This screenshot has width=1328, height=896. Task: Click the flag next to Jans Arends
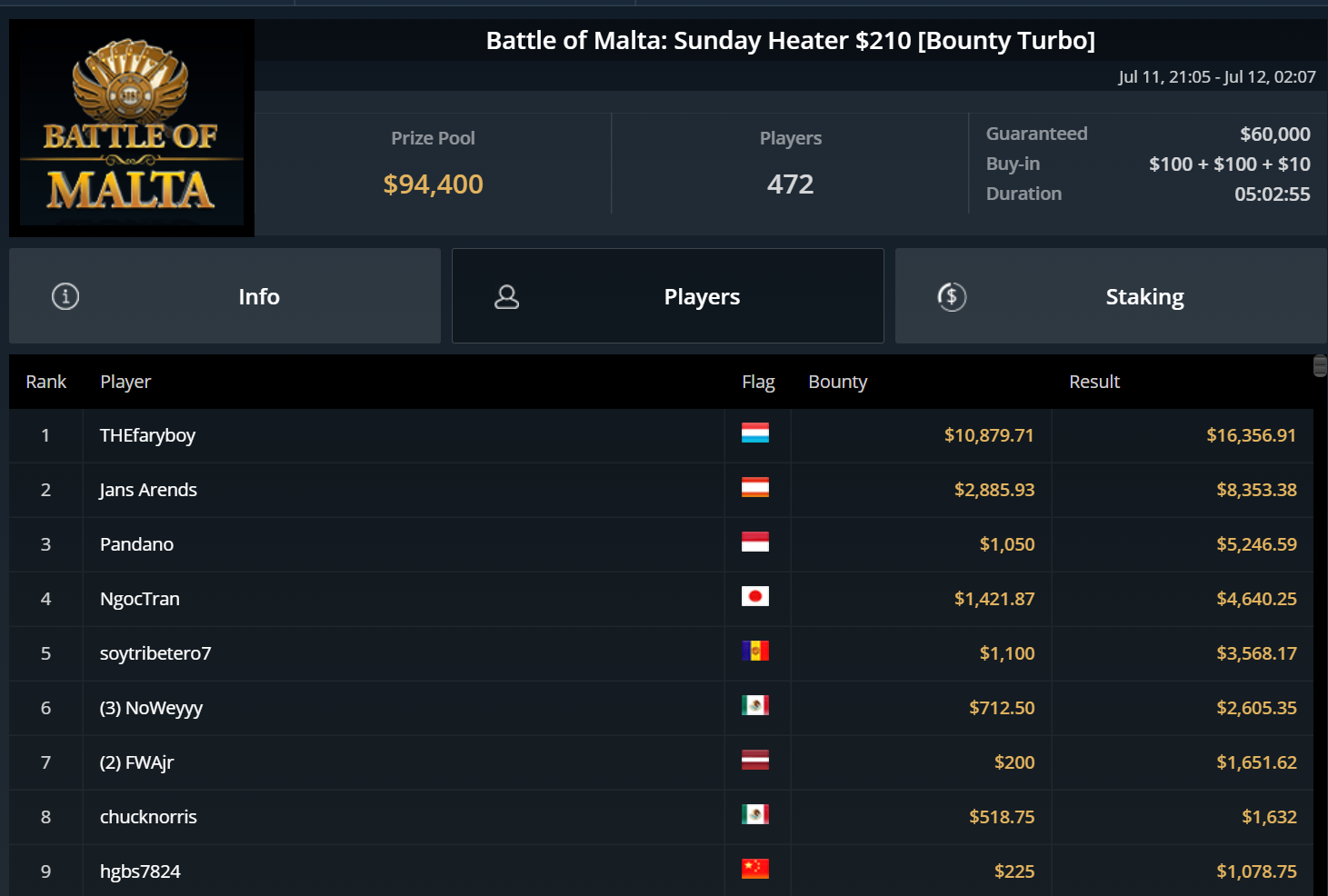[x=754, y=488]
